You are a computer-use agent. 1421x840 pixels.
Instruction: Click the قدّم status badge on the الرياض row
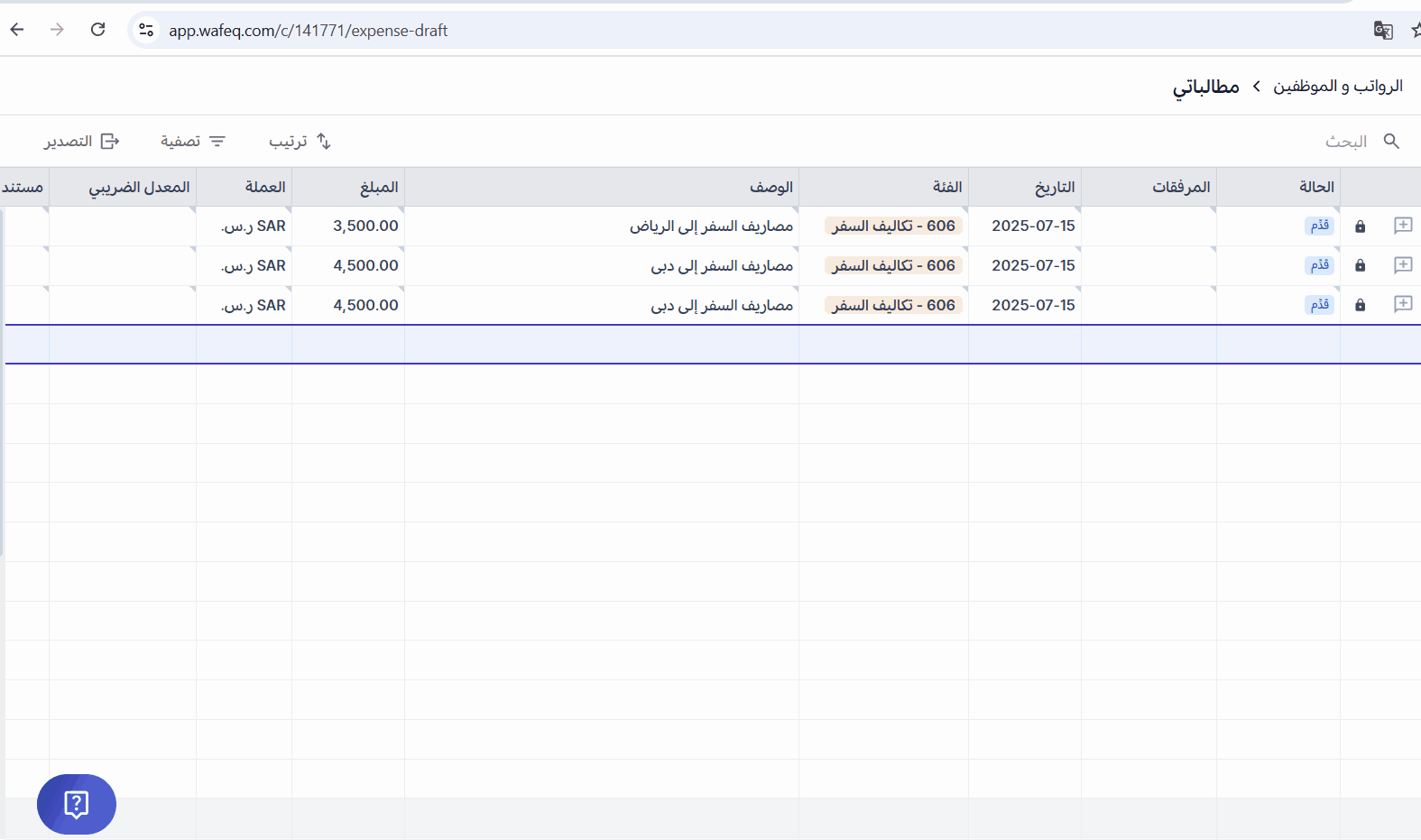pos(1320,226)
